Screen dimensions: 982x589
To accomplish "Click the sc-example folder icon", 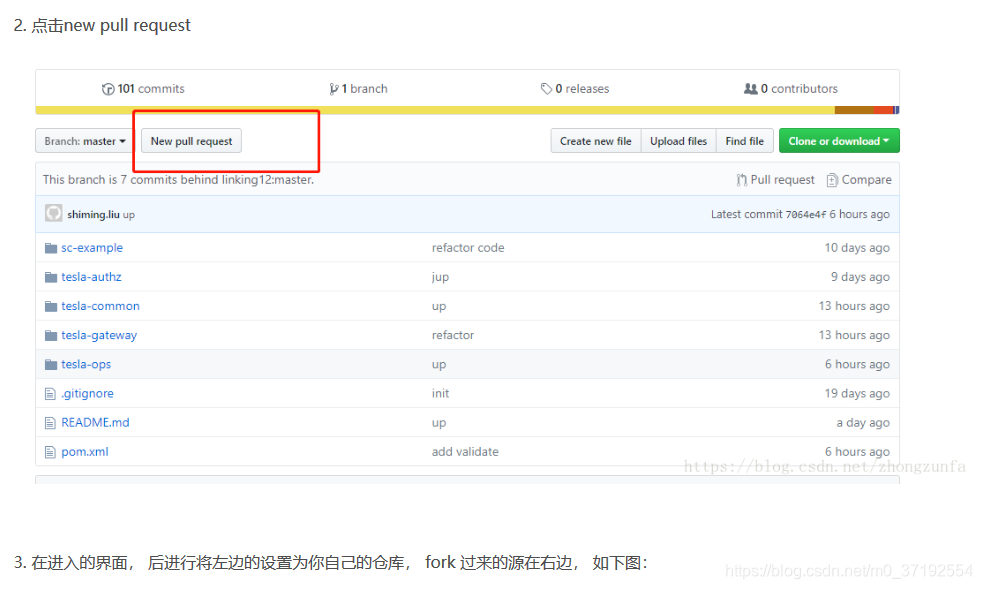I will click(51, 248).
